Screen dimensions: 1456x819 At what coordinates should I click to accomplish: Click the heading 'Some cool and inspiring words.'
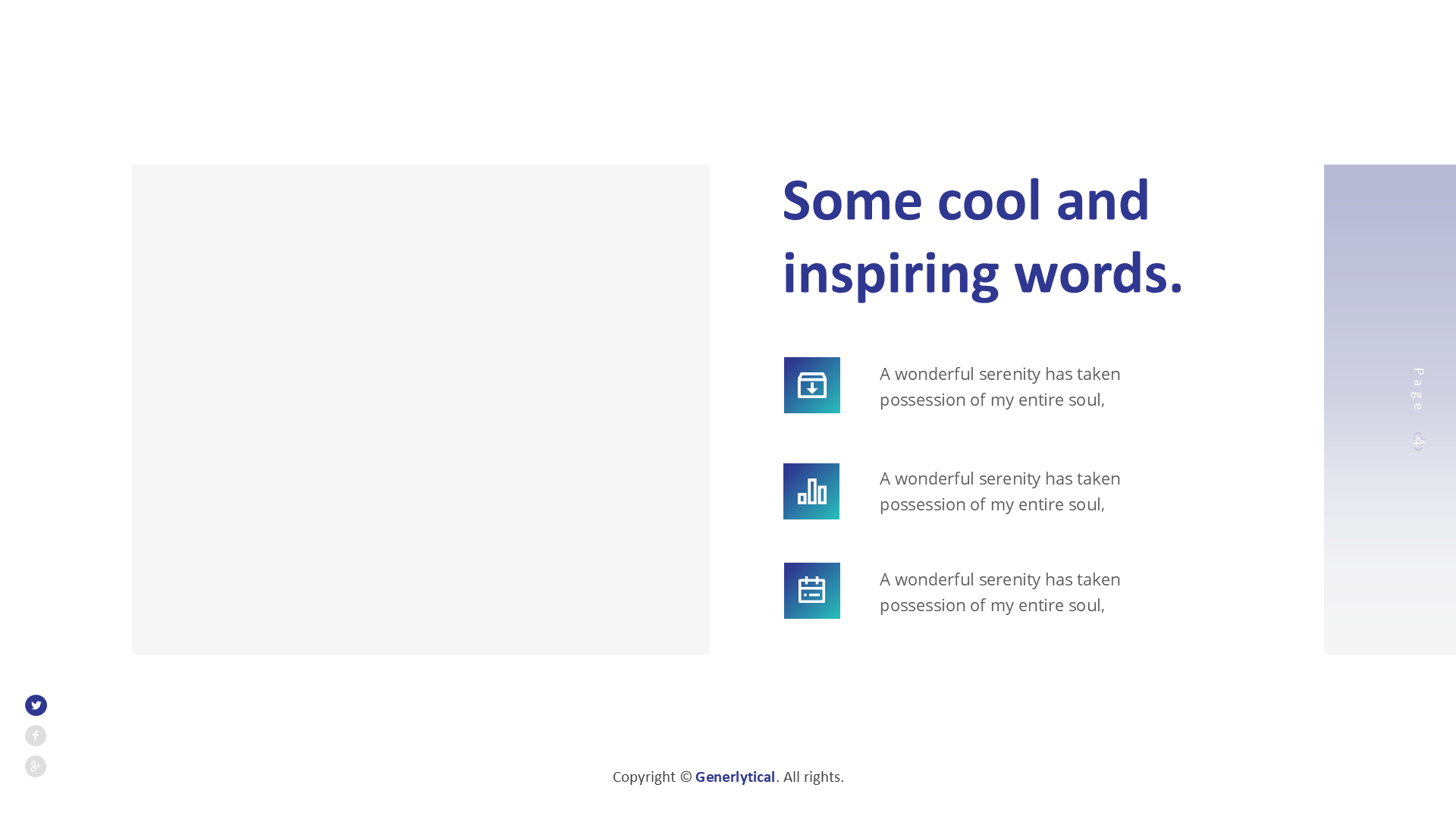tap(981, 237)
